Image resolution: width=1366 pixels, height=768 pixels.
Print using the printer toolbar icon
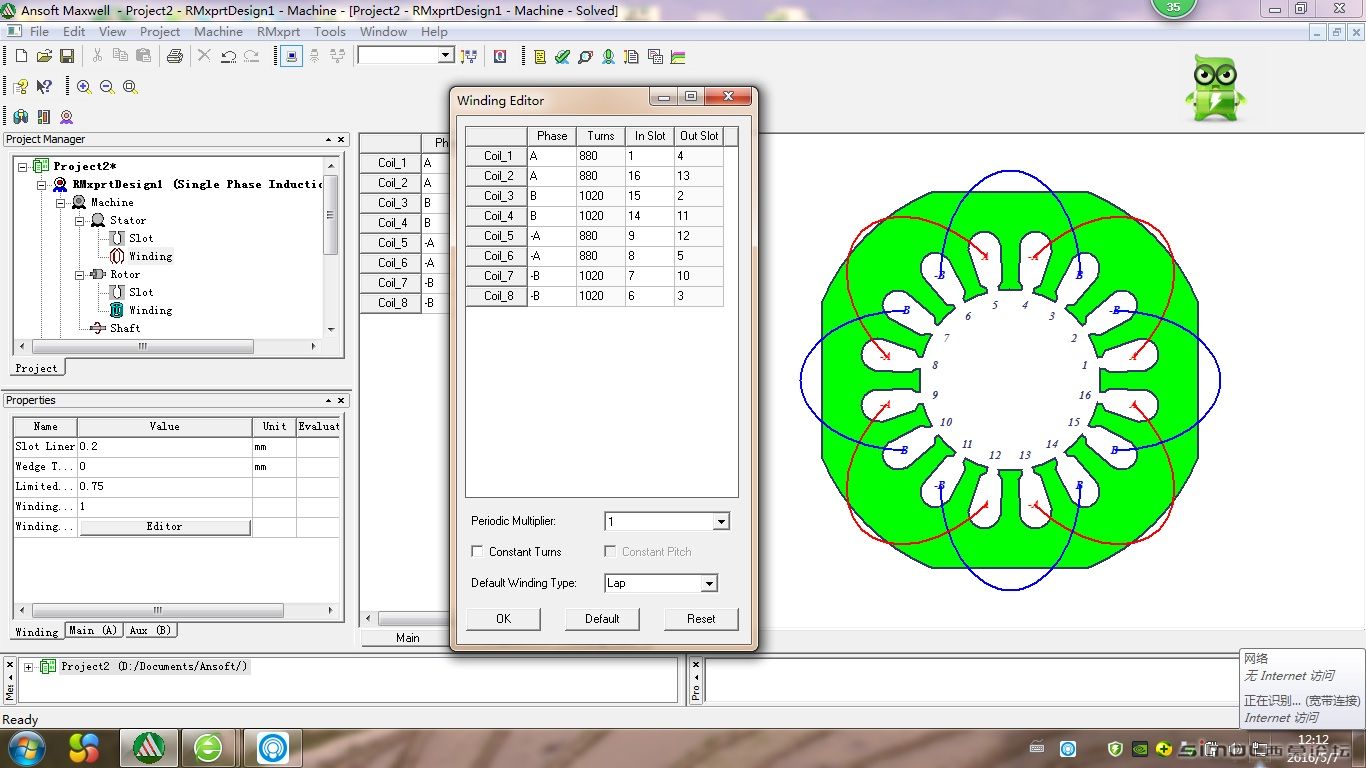point(174,56)
